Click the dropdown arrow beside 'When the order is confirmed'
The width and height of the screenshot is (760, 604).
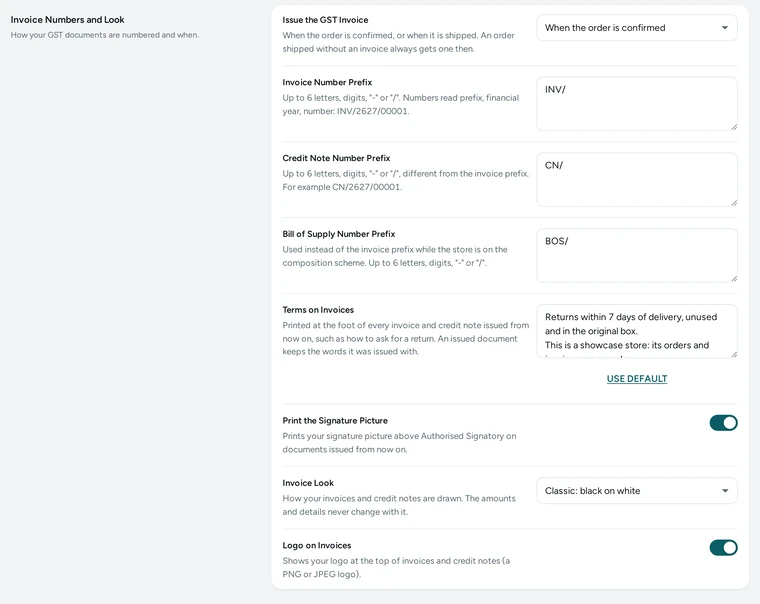(x=725, y=28)
